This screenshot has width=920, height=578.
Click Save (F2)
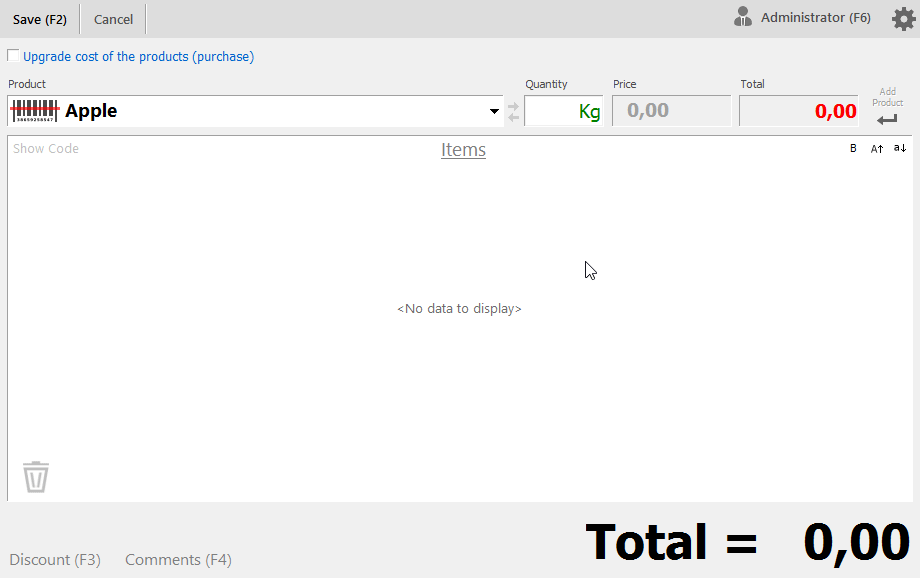coord(40,19)
